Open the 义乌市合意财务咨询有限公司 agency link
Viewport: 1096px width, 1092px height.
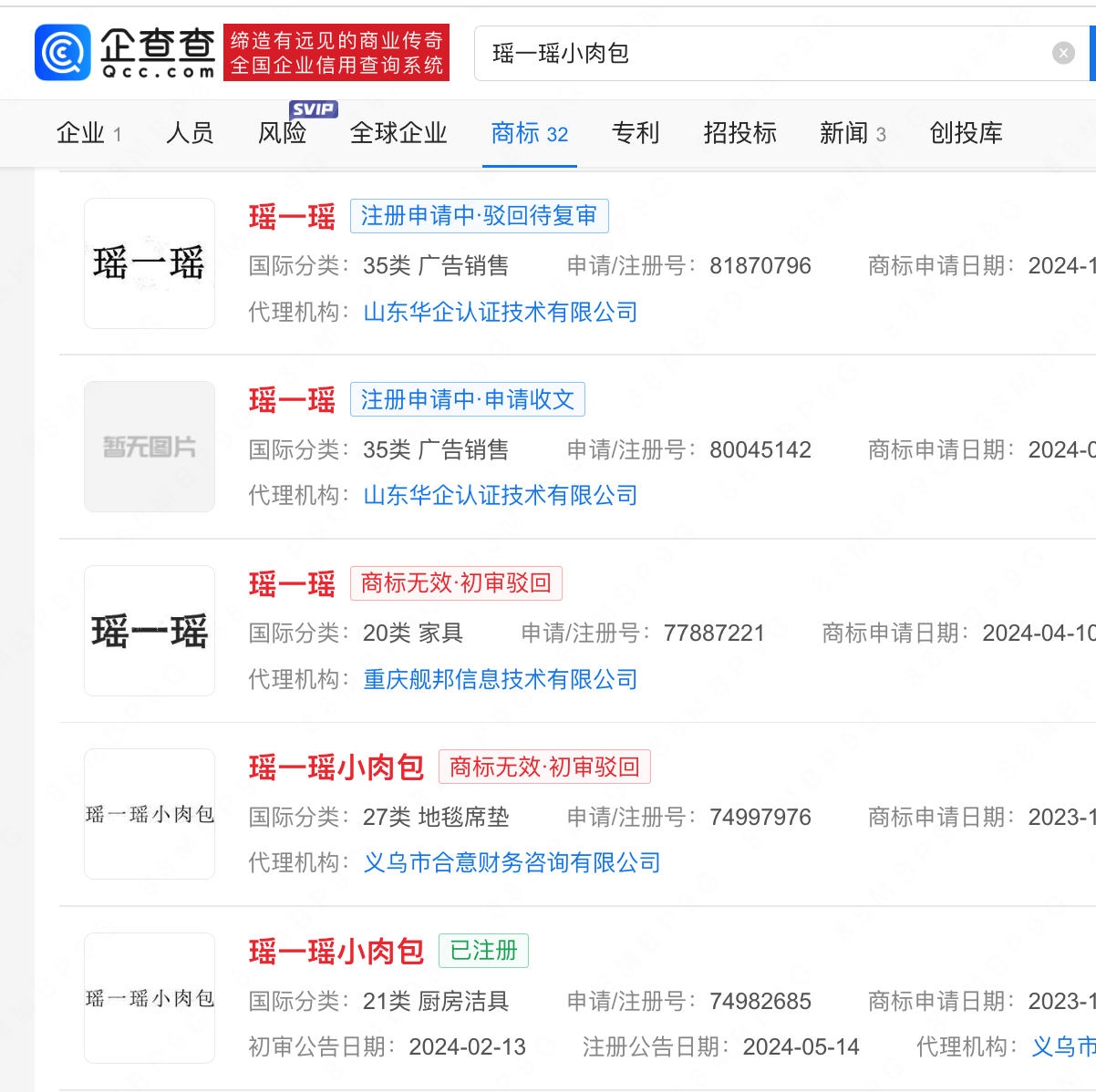[x=512, y=863]
